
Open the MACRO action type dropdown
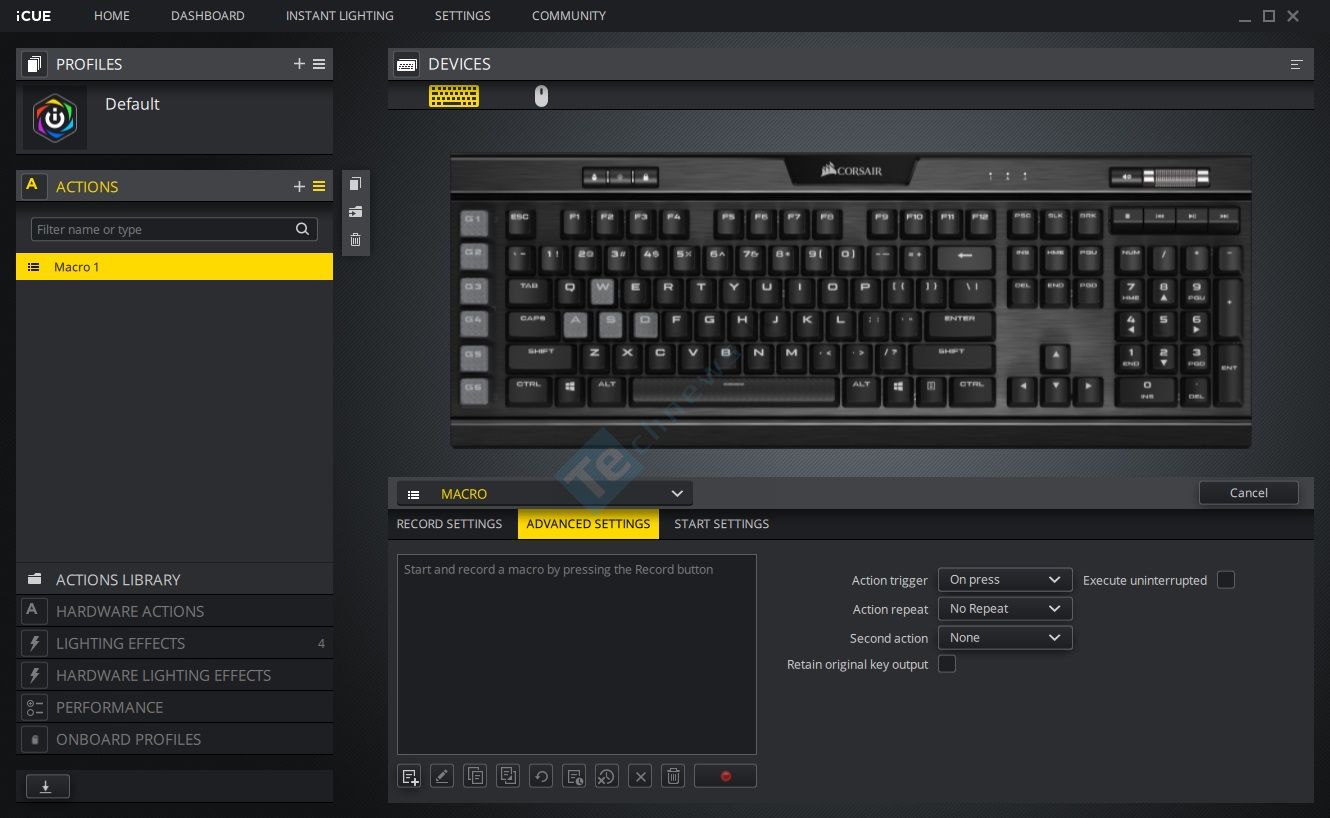pyautogui.click(x=545, y=494)
